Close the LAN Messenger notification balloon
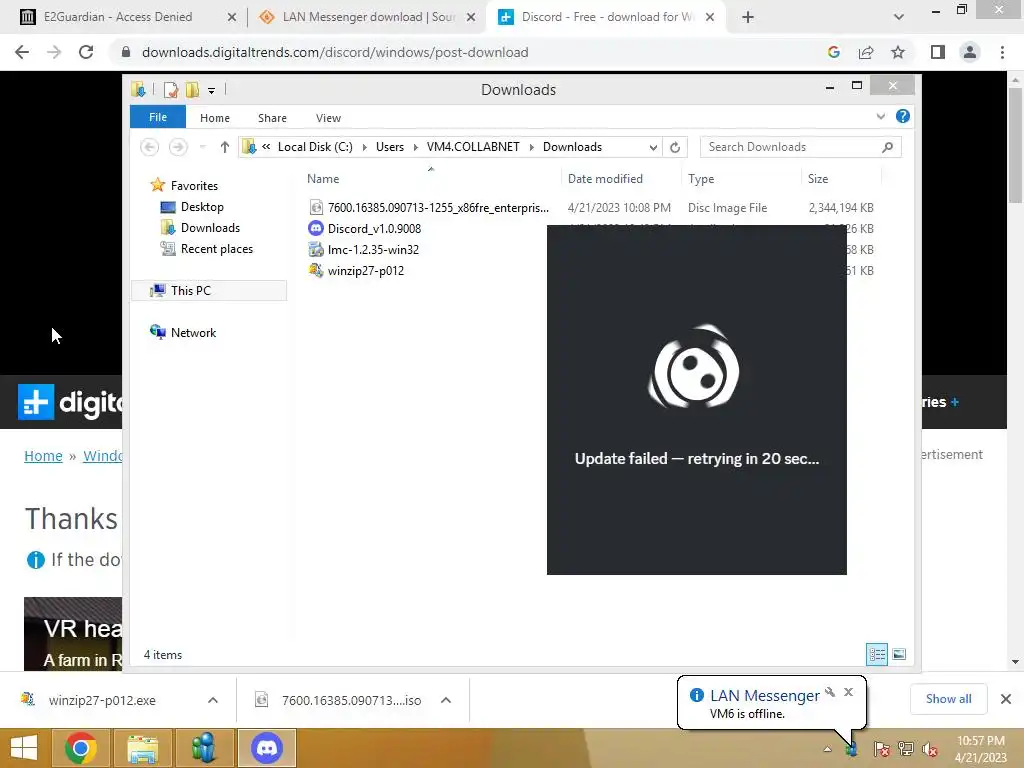Viewport: 1024px width, 768px height. 848,692
